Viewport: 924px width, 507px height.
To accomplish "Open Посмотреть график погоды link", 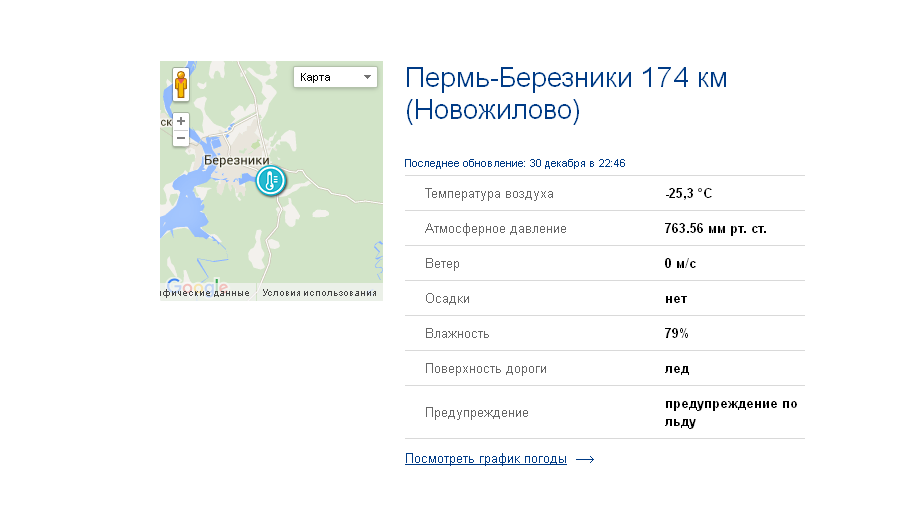I will (485, 459).
